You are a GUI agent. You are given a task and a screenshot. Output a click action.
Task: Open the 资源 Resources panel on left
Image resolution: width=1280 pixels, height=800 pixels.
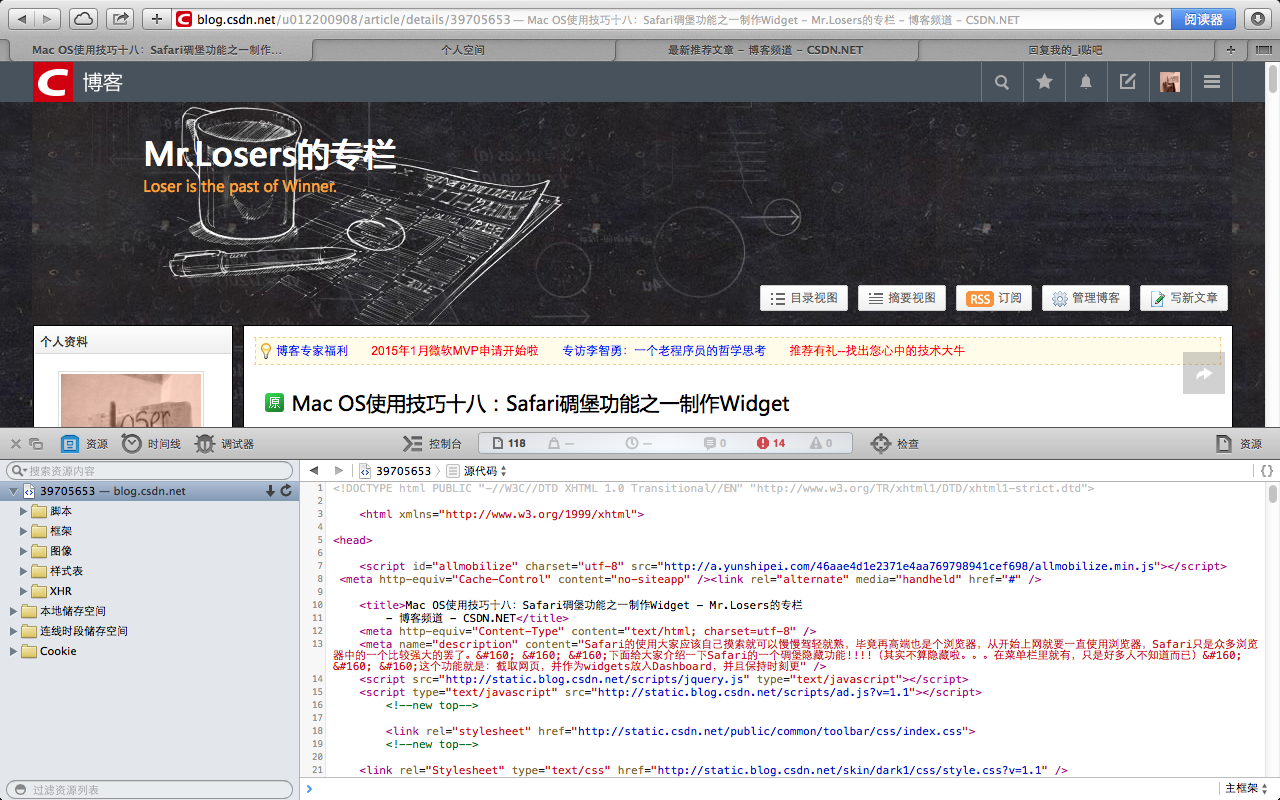(84, 444)
